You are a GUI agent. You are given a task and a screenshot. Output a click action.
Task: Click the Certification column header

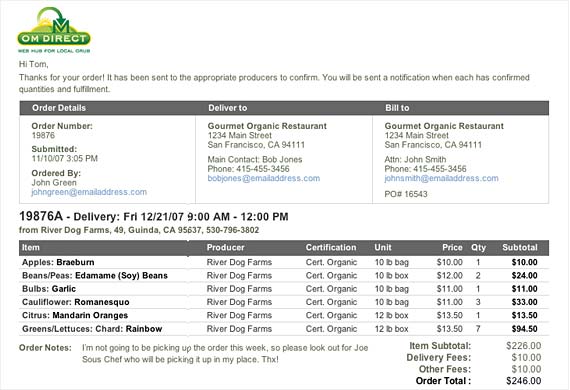(x=331, y=248)
